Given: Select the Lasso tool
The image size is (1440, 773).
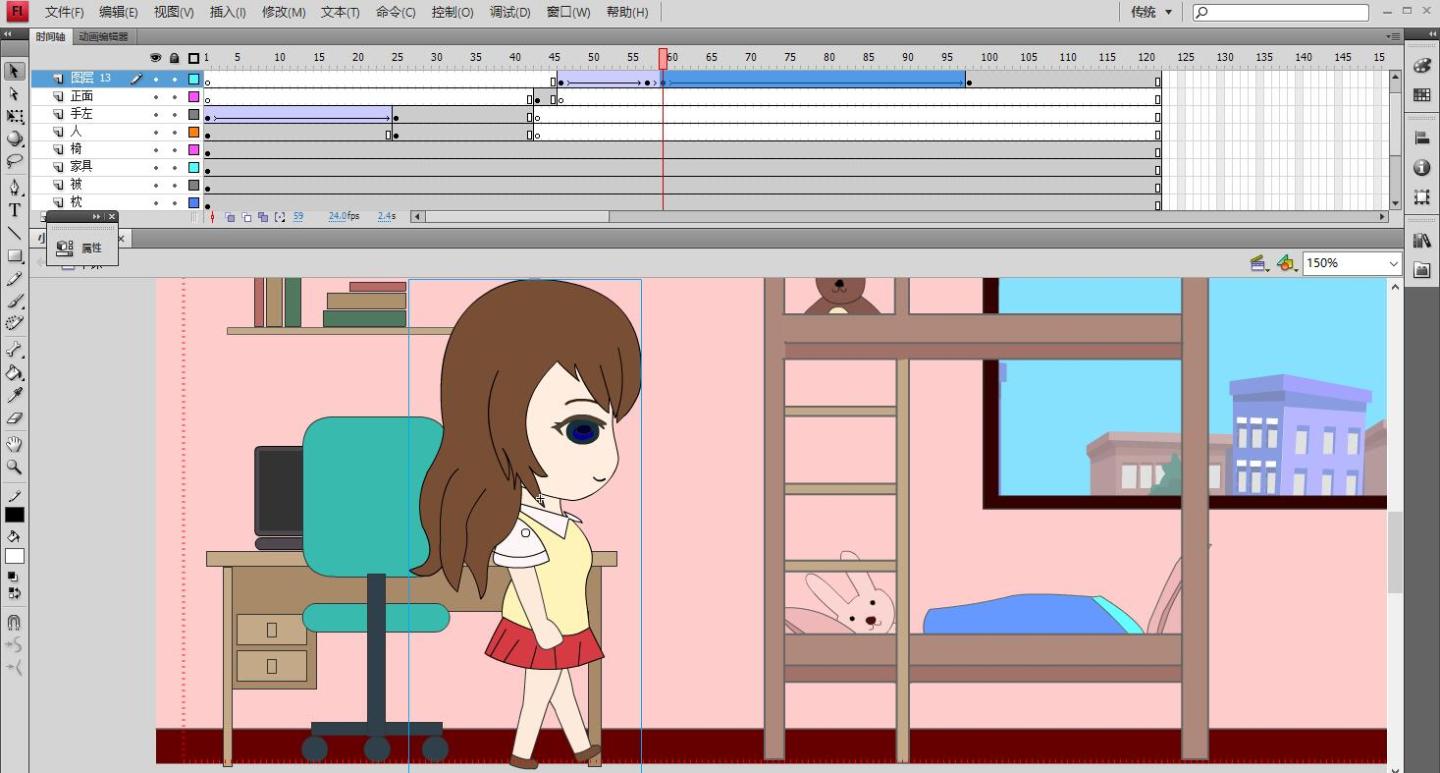Looking at the screenshot, I should tap(14, 161).
